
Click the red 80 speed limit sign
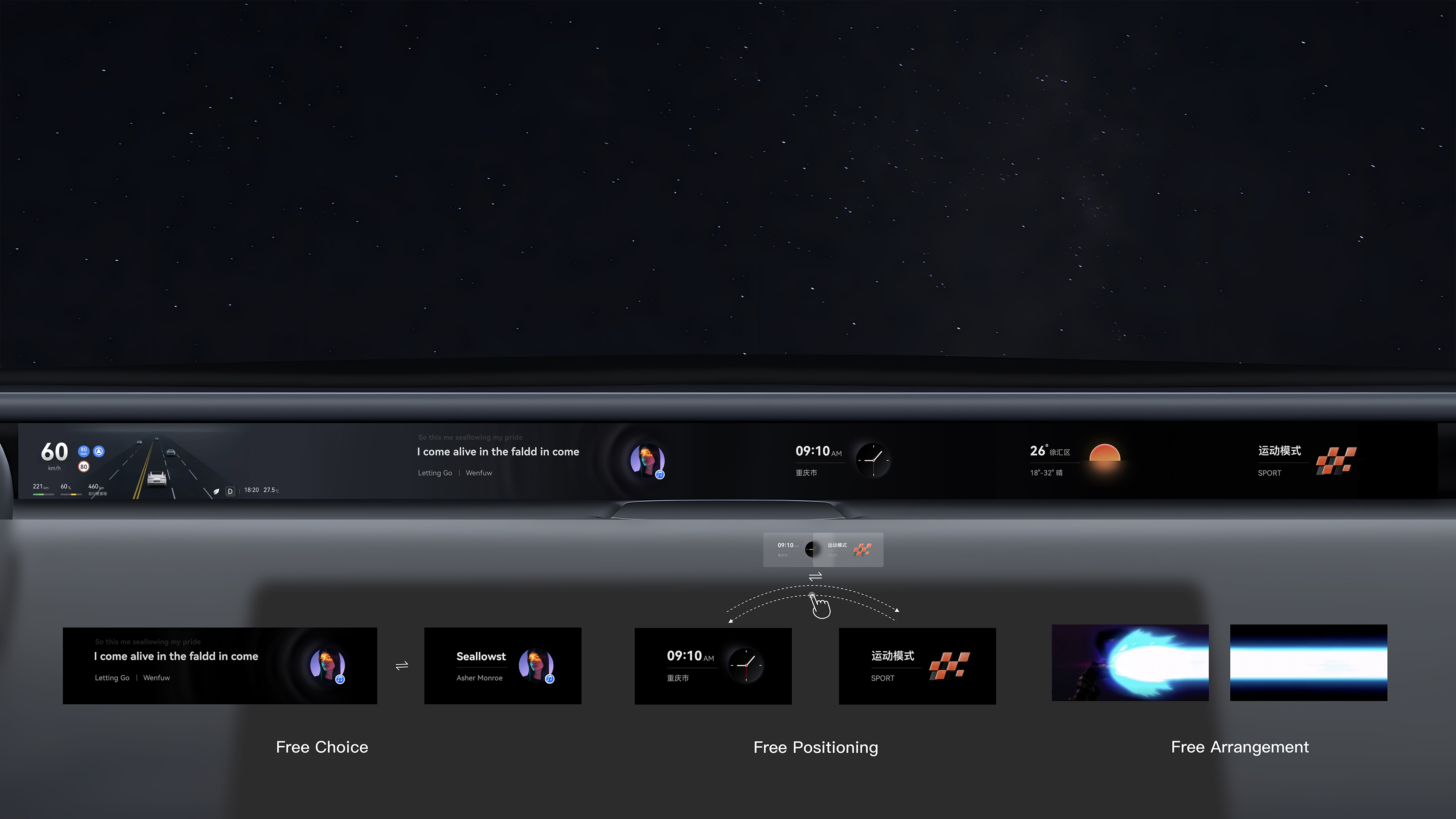coord(84,467)
